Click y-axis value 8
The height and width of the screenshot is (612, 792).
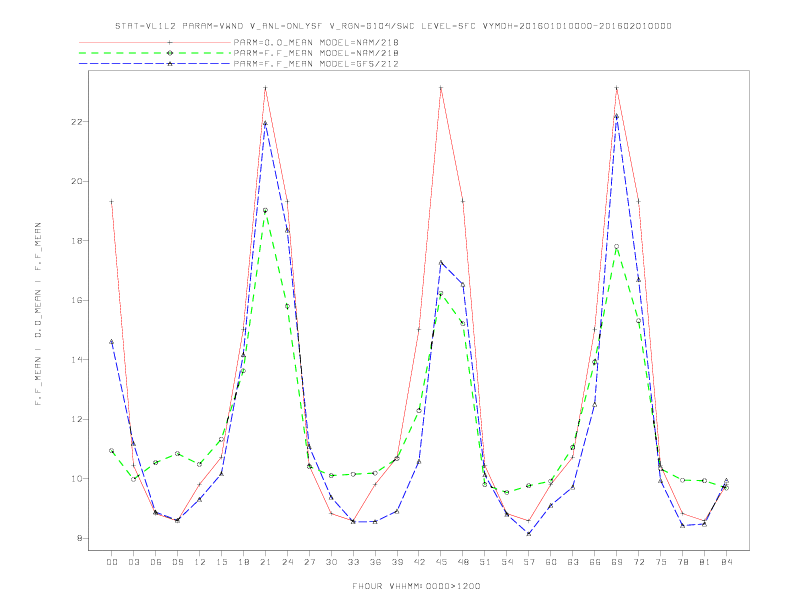(79, 538)
